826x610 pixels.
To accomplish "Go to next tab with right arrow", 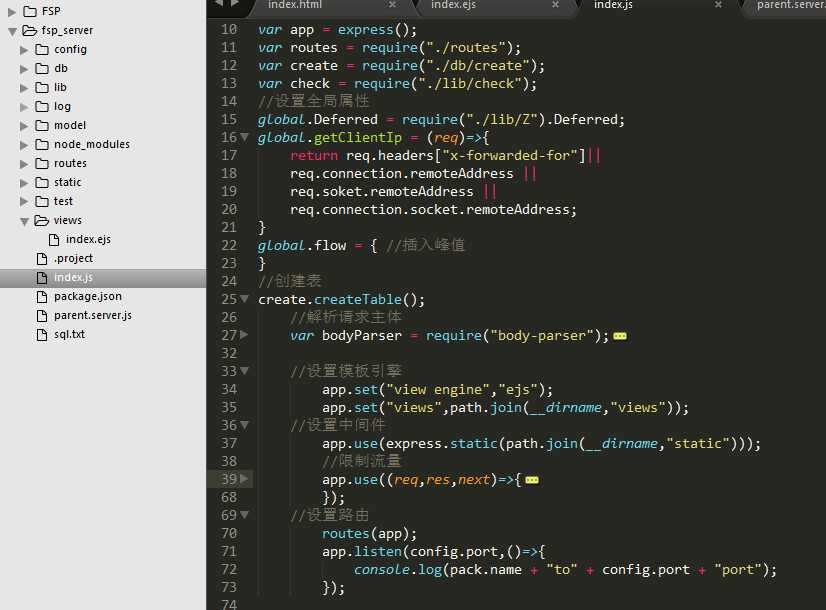I will point(235,3).
